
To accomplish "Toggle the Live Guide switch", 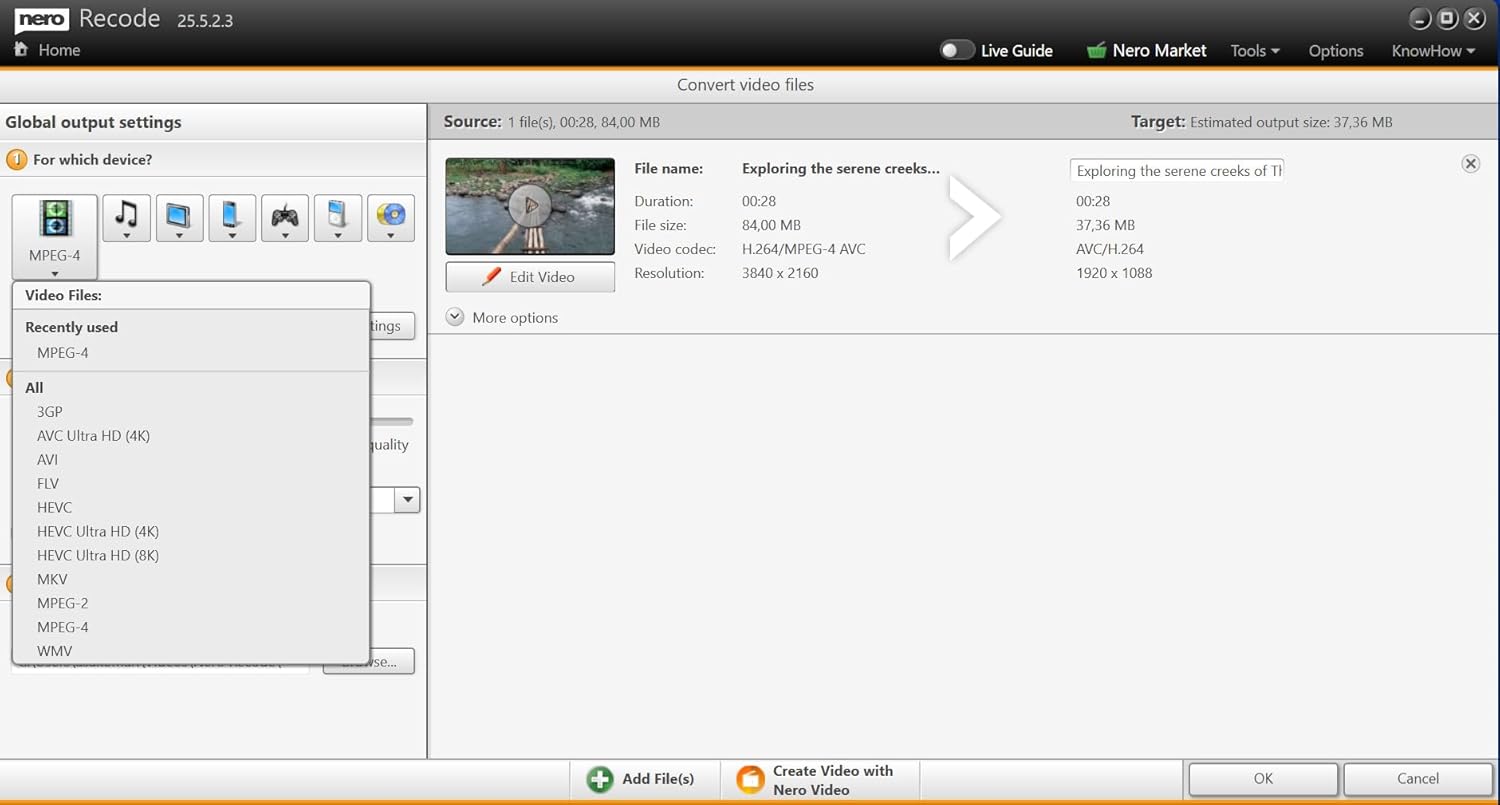I will (x=957, y=50).
